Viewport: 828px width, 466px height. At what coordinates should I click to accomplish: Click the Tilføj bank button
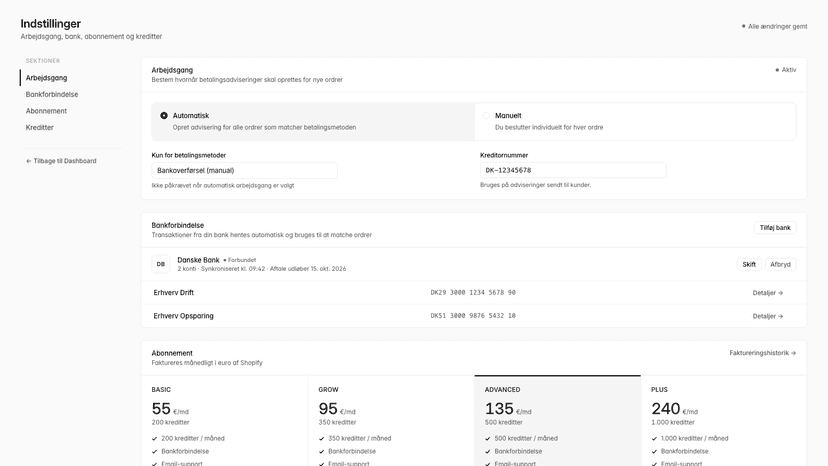click(775, 228)
